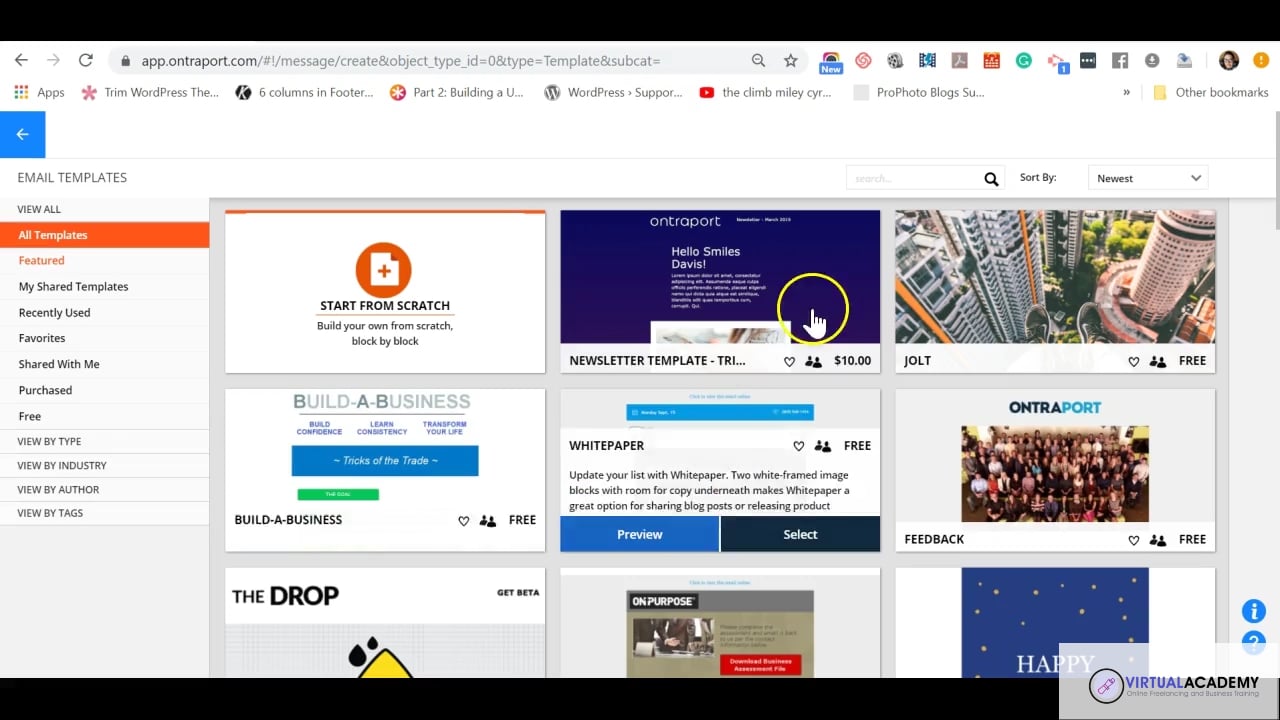Favorite the JOLT template heart icon

(x=1133, y=361)
